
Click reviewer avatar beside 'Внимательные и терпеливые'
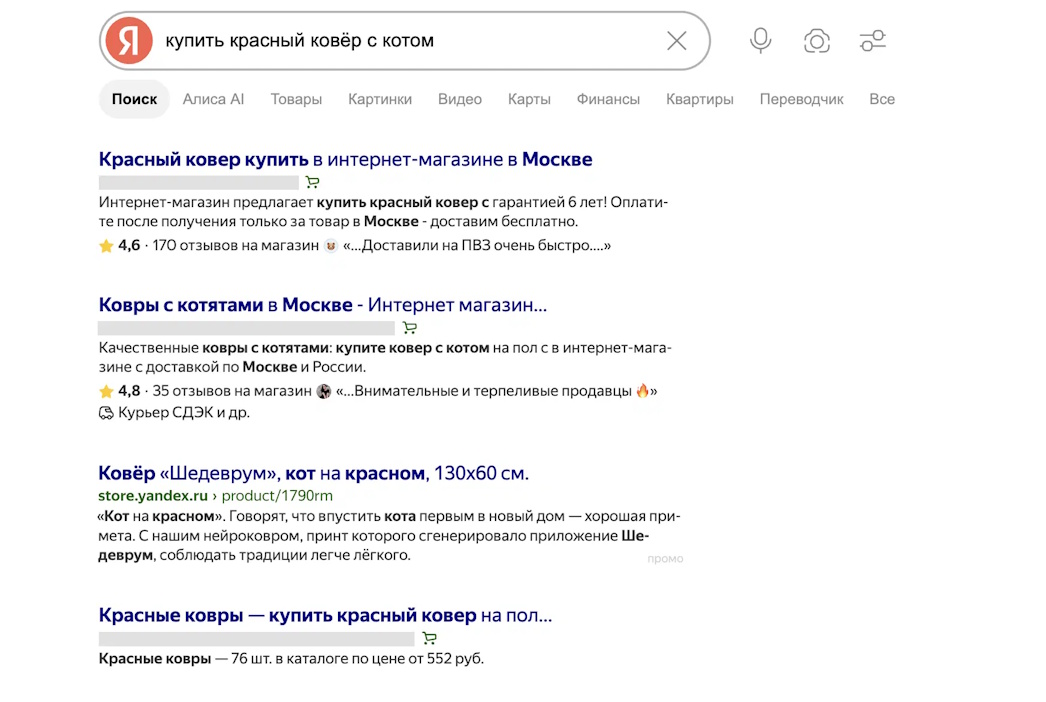click(x=324, y=391)
